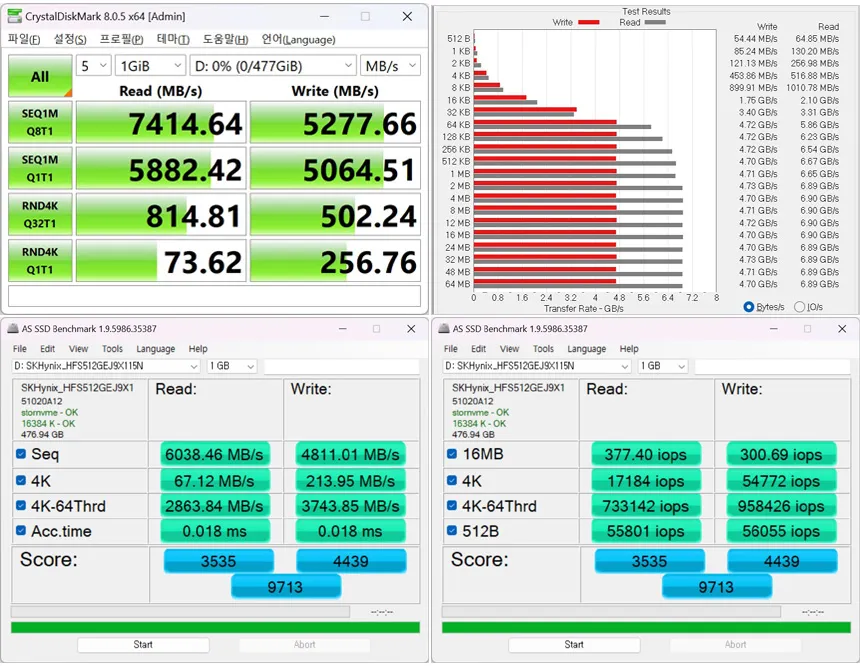The width and height of the screenshot is (860, 666).
Task: Close the CrystalDiskMark window
Action: pos(407,17)
